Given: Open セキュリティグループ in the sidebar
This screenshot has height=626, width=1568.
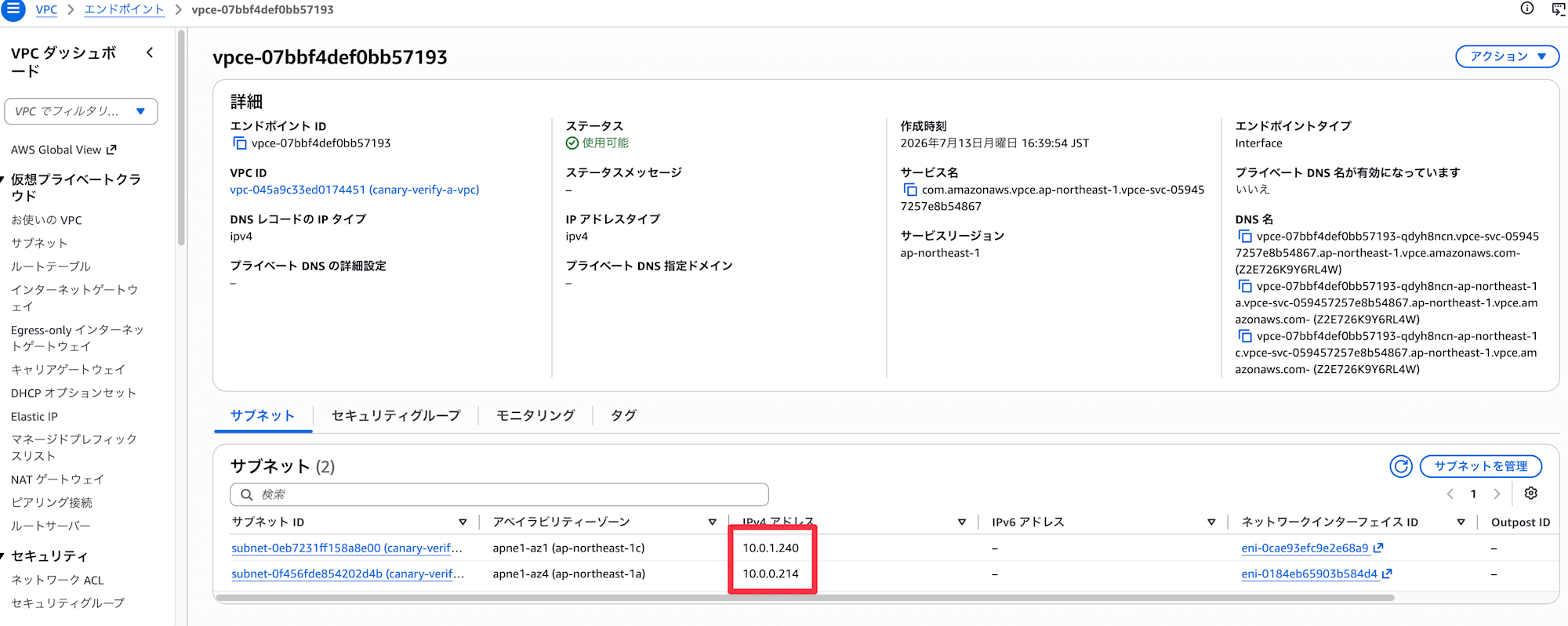Looking at the screenshot, I should pos(67,602).
